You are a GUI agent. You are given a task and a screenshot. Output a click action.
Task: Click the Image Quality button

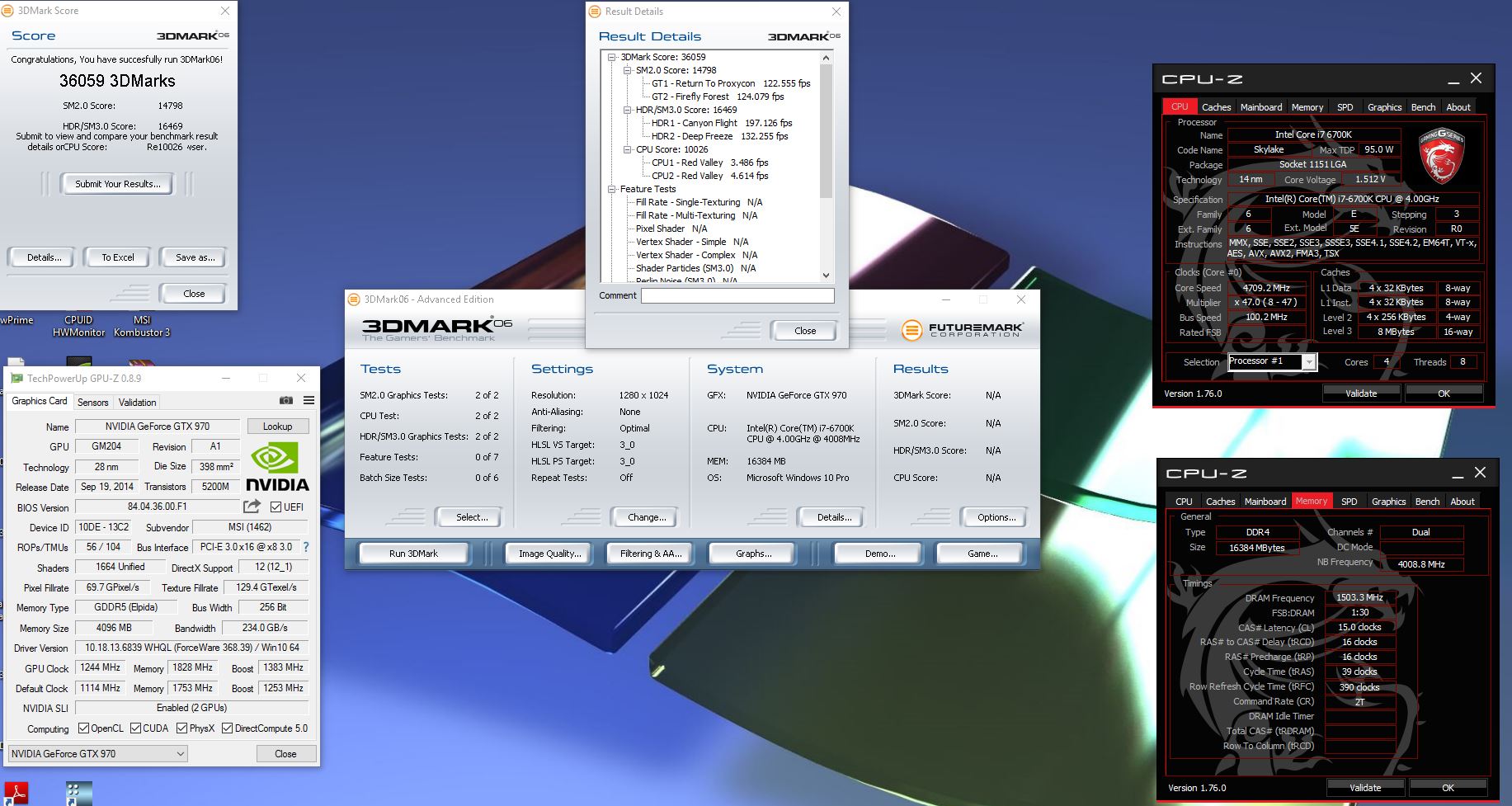pyautogui.click(x=549, y=554)
